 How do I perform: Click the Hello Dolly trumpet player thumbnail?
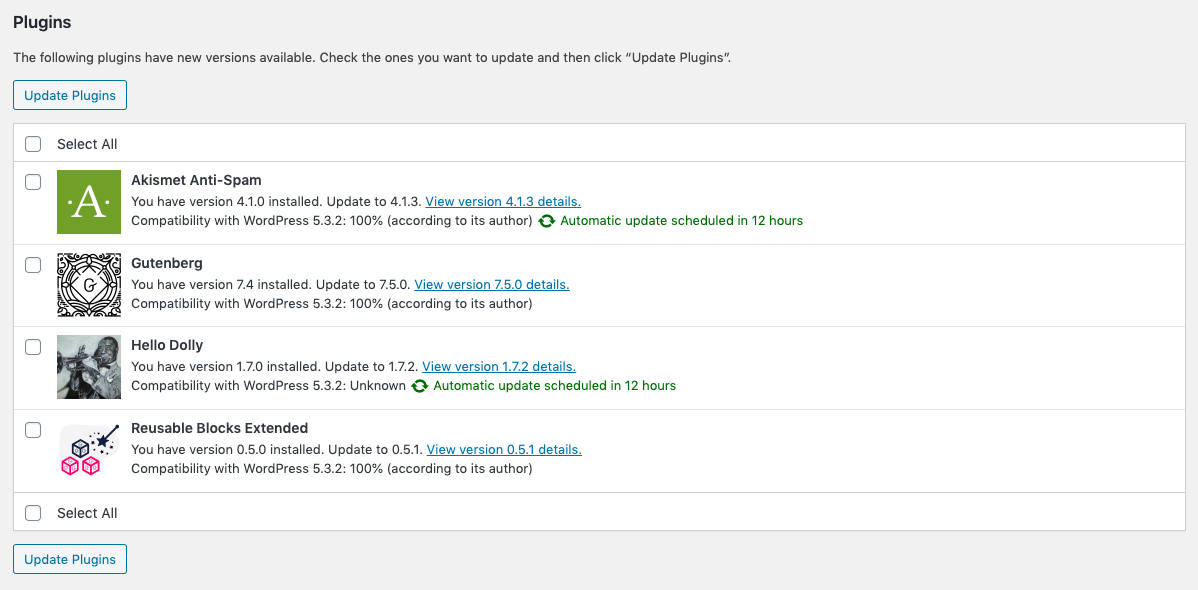89,367
